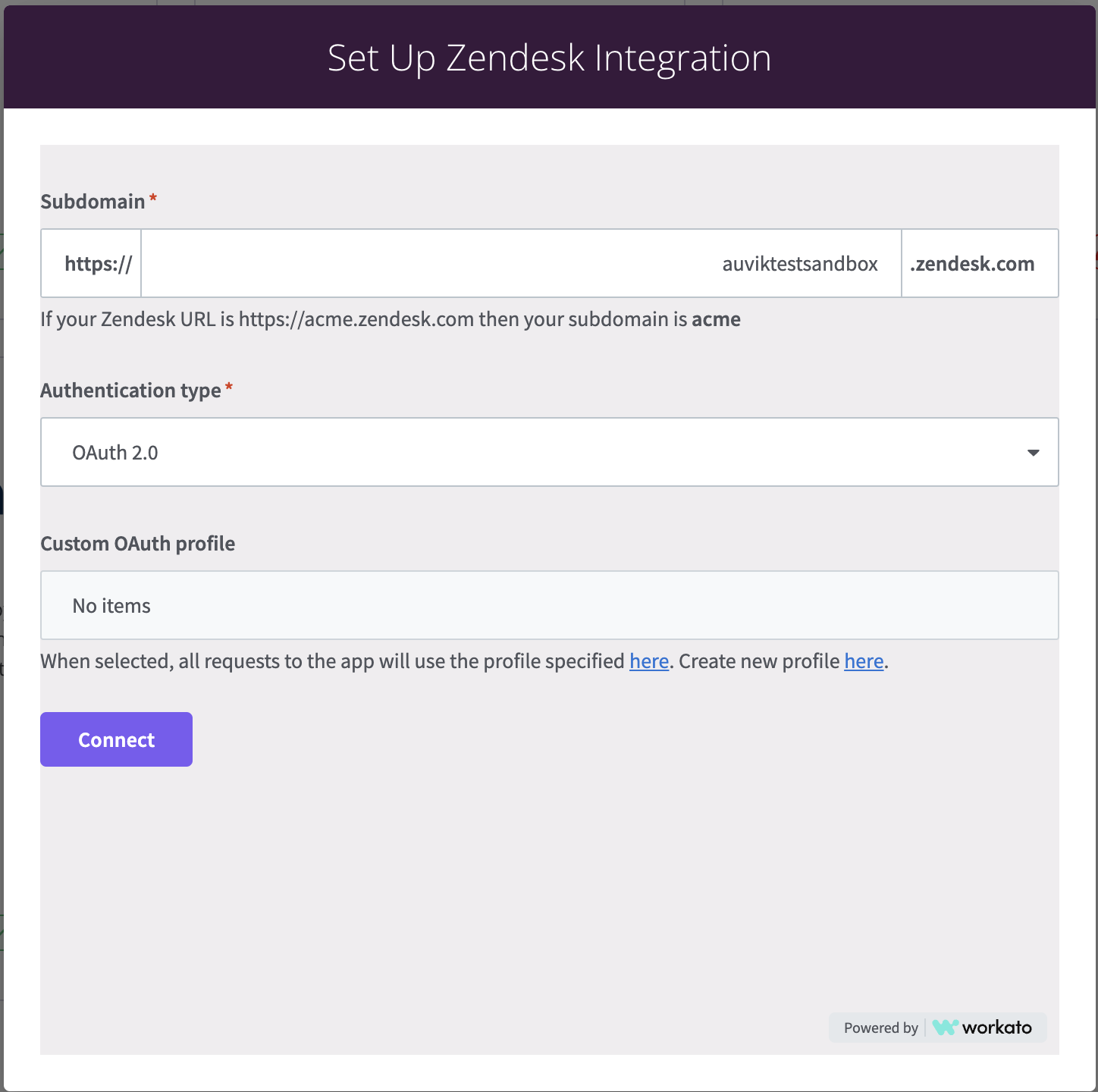Open the Custom OAuth profile No items selector
Viewport: 1098px width, 1092px height.
pos(549,605)
